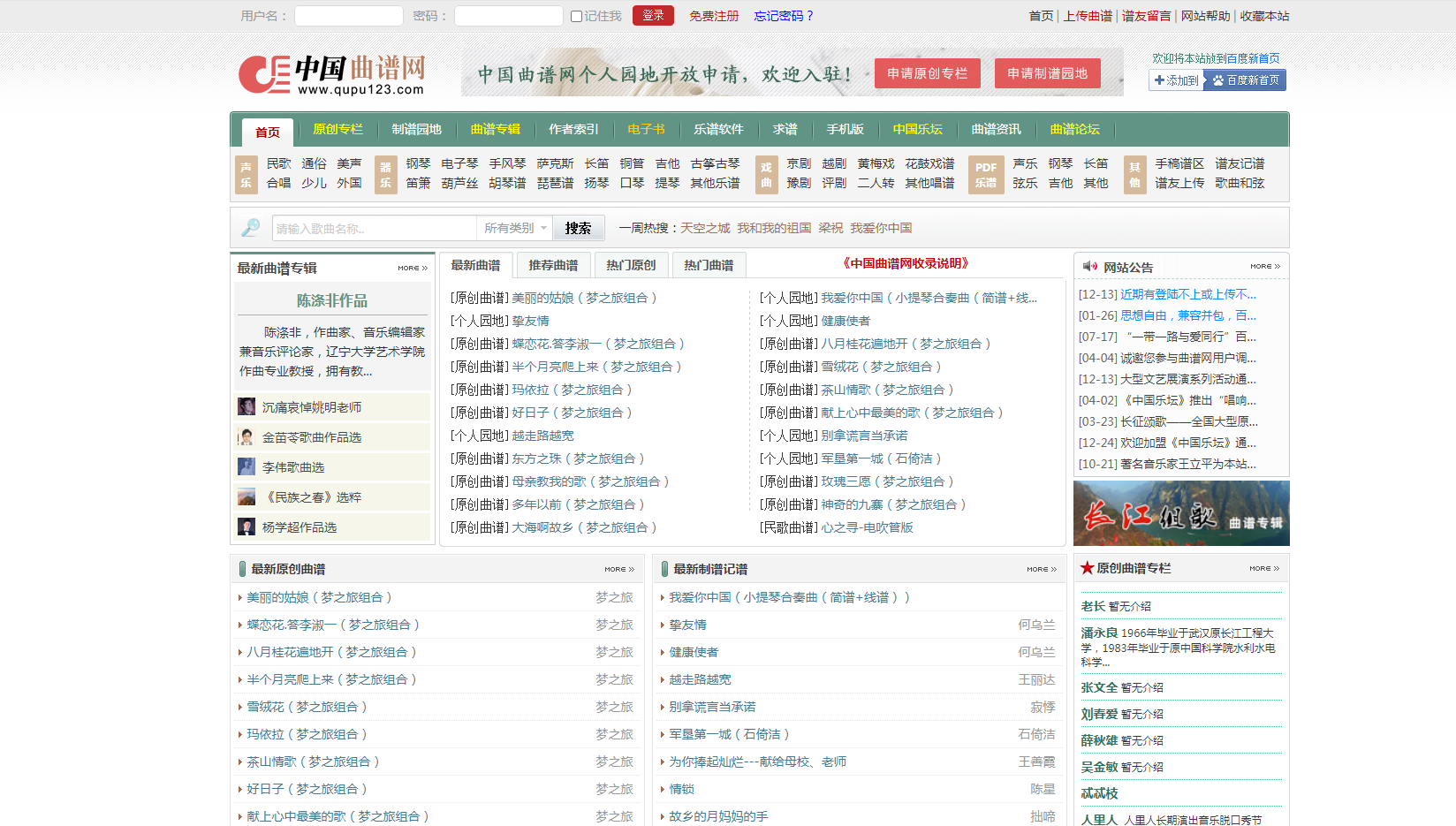Click avatar thumbnail next to 金苗苓歌曲作品选
Viewport: 1456px width, 826px height.
coord(246,437)
